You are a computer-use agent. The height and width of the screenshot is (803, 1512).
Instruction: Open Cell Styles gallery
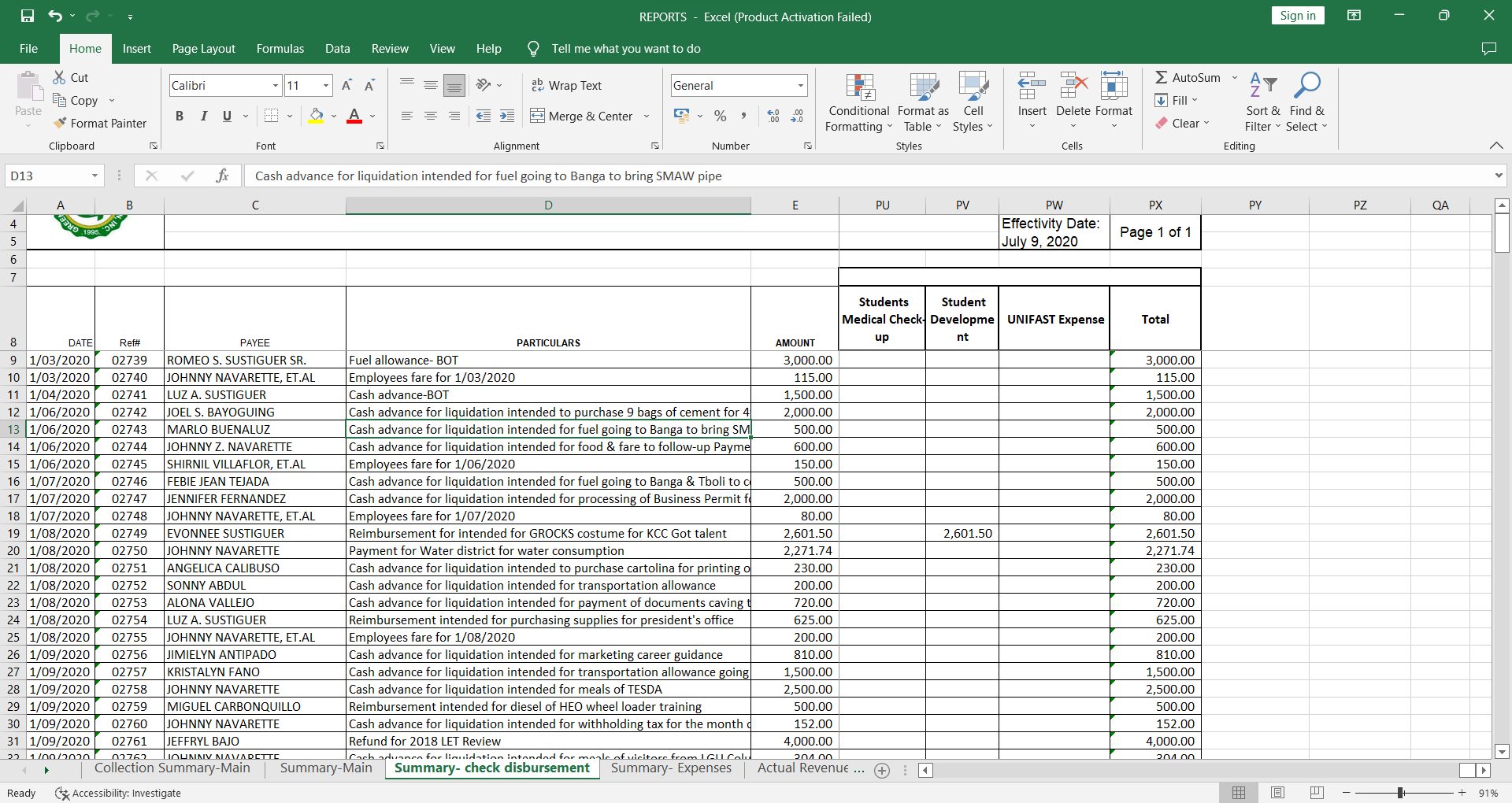[973, 102]
